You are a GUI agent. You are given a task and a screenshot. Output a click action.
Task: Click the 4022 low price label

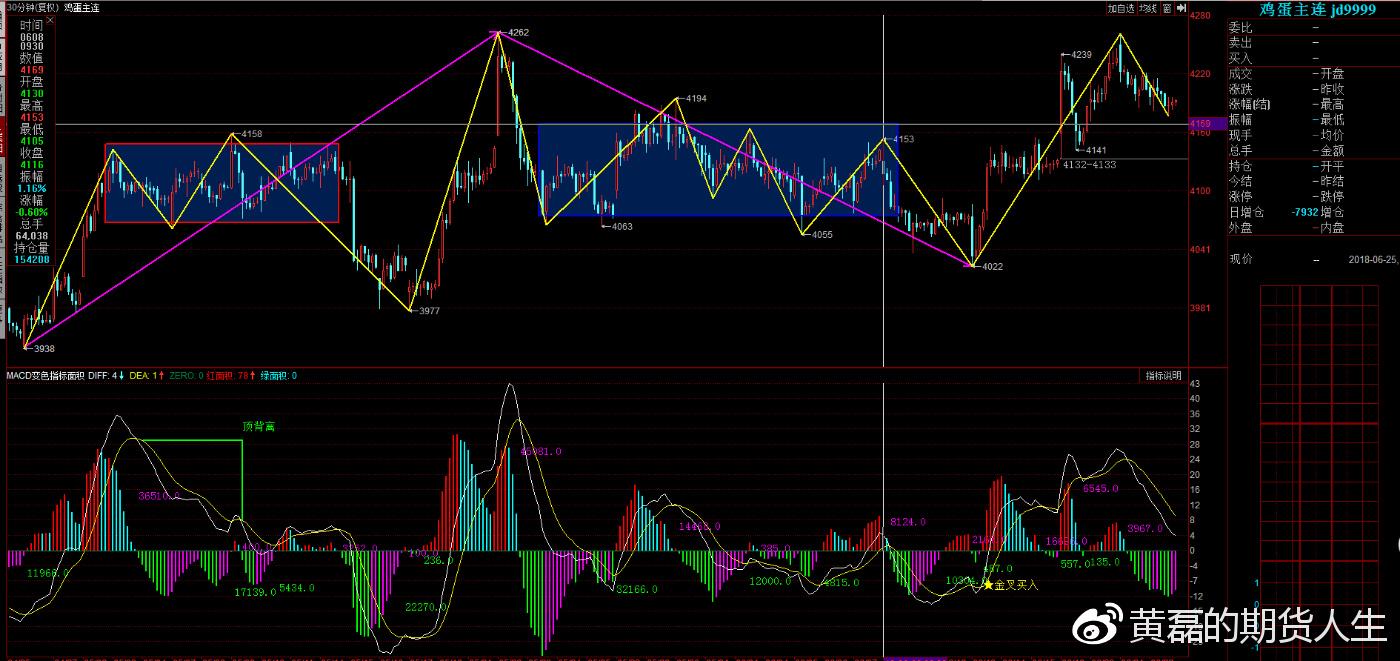pos(991,266)
